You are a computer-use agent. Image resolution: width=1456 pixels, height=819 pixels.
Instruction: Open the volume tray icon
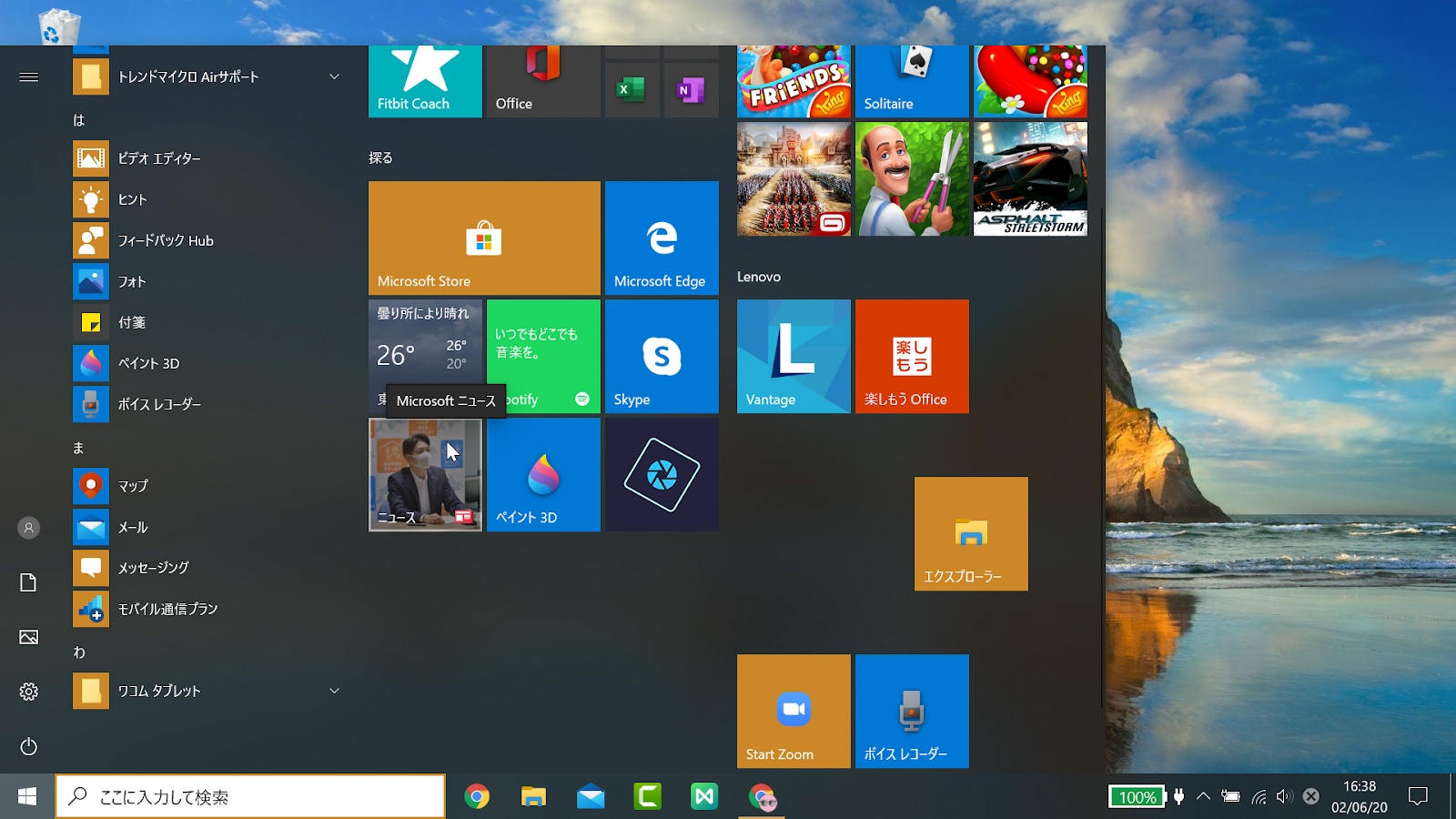point(1284,797)
